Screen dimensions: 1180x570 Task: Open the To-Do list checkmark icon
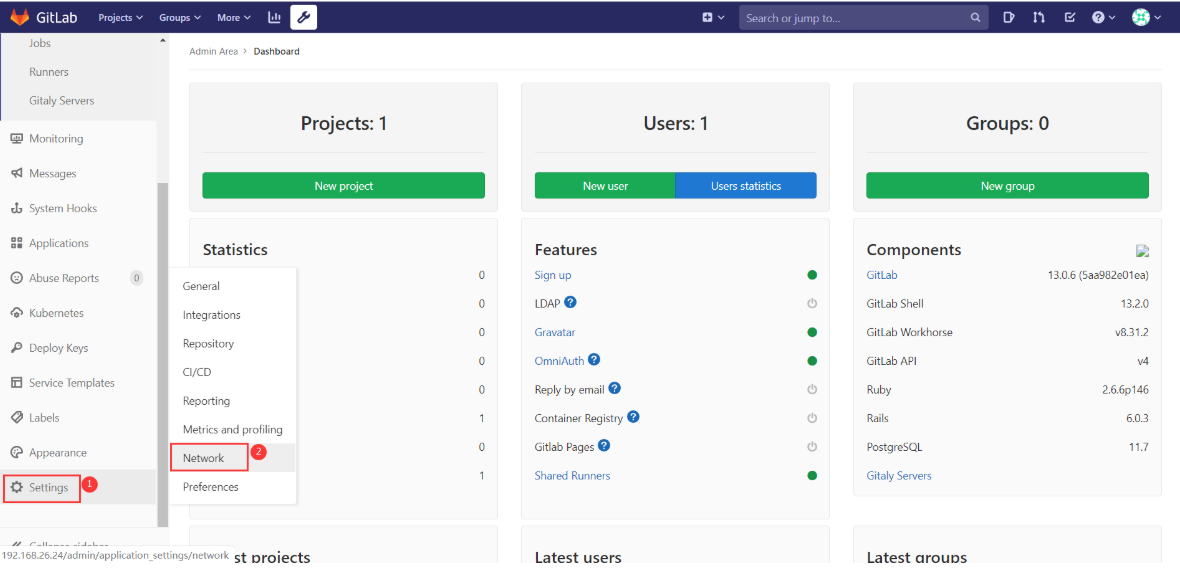point(1069,17)
